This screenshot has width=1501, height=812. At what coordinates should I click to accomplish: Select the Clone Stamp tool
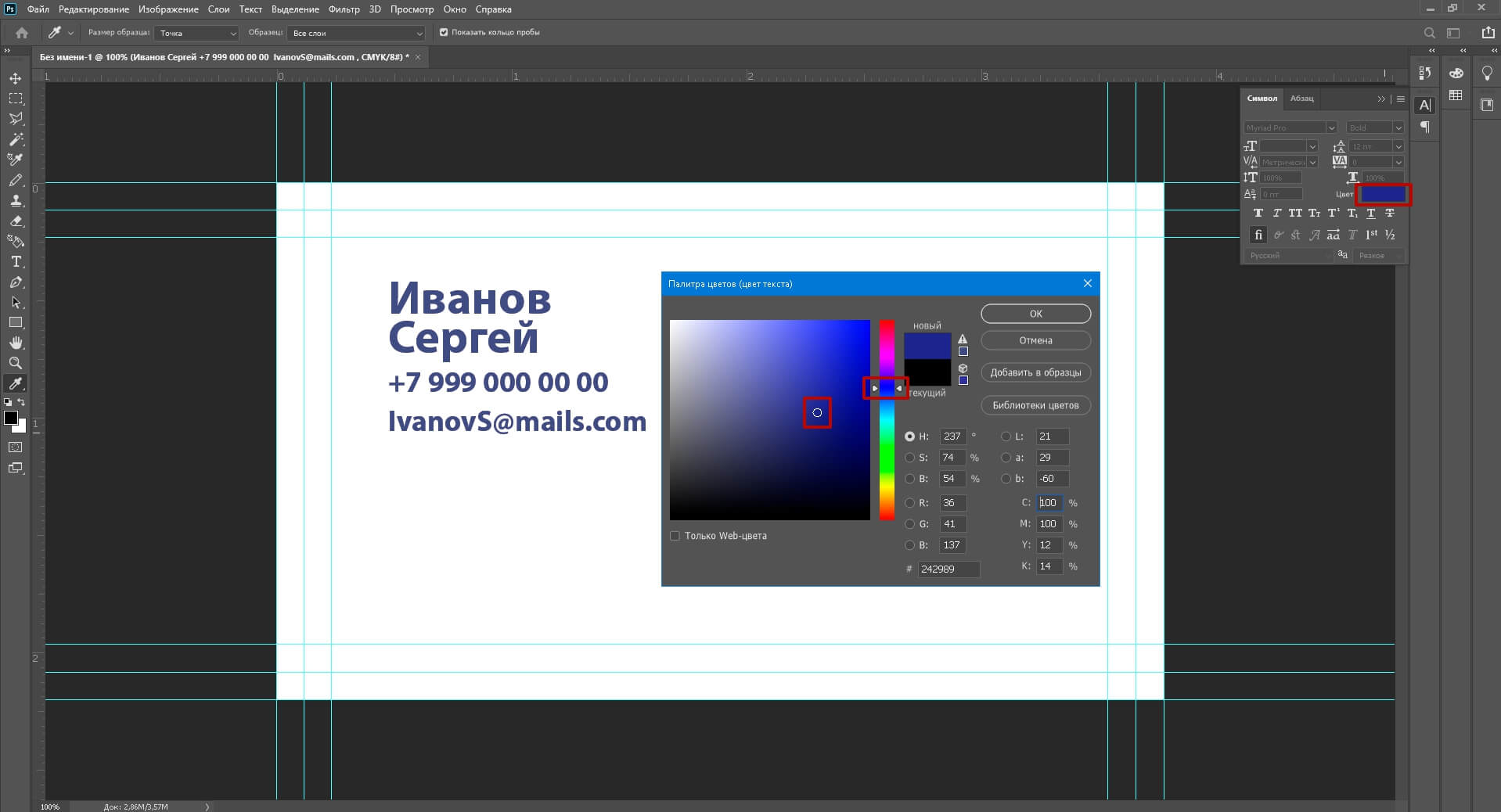coord(16,200)
